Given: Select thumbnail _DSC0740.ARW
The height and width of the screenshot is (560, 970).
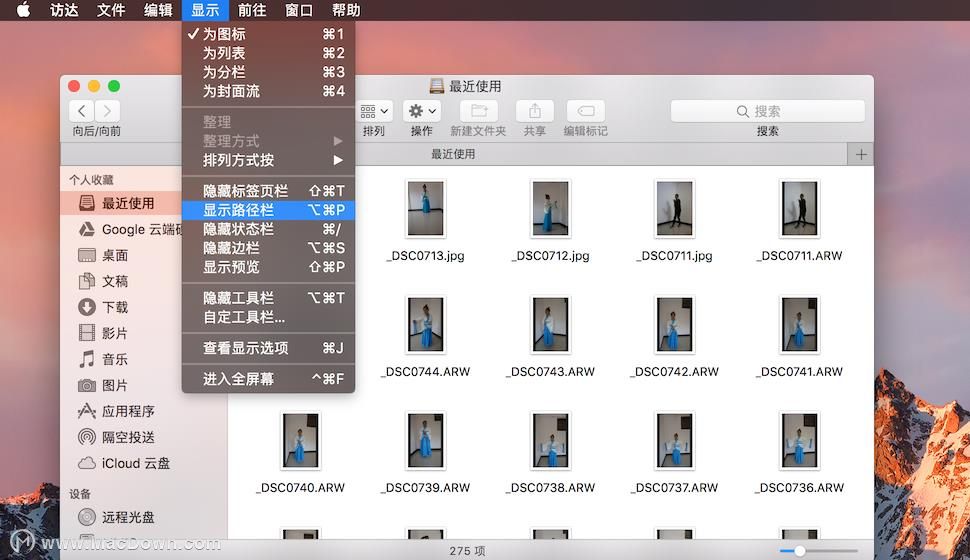Looking at the screenshot, I should click(x=301, y=440).
